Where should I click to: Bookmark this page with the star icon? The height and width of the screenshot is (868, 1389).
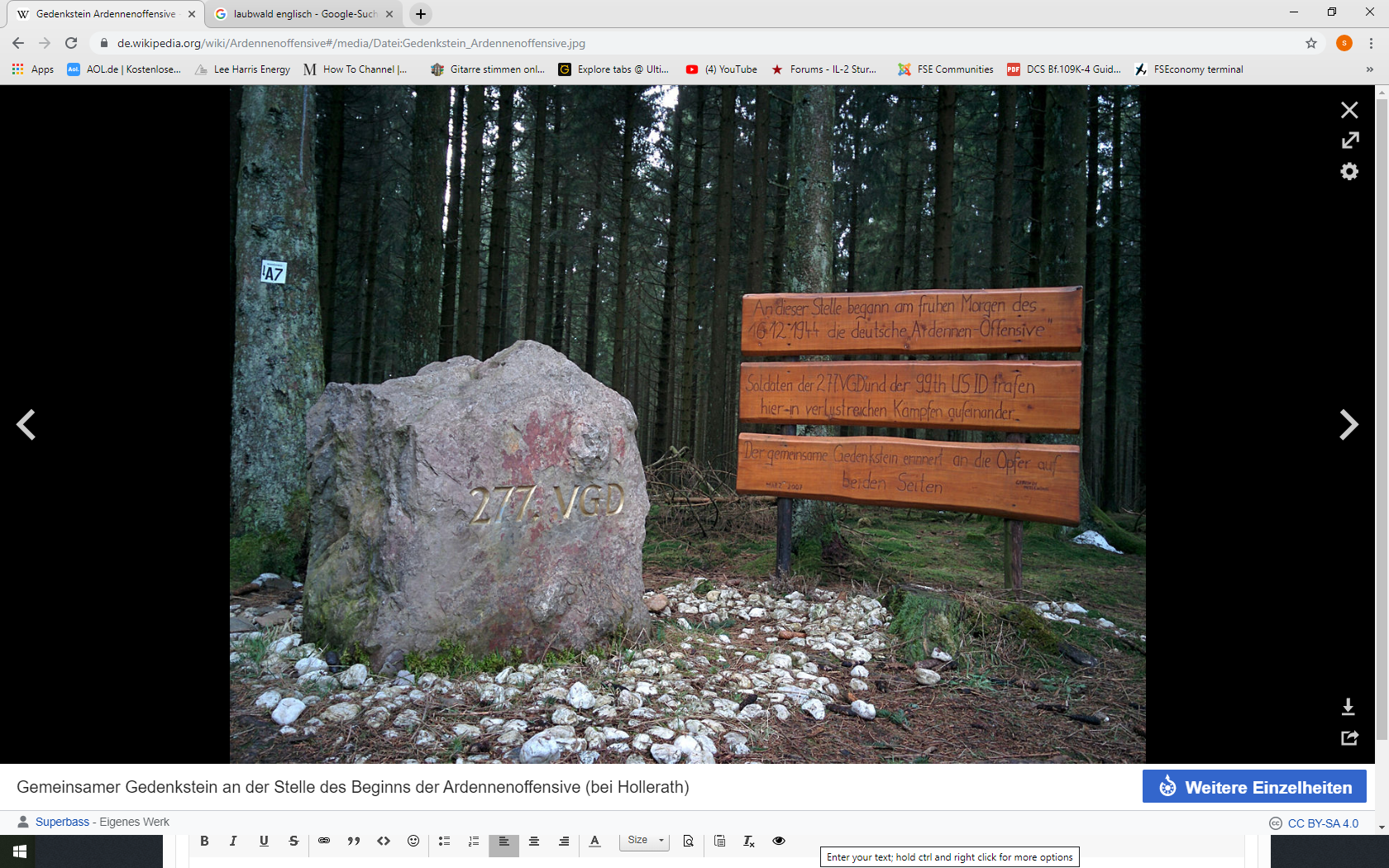(x=1311, y=43)
